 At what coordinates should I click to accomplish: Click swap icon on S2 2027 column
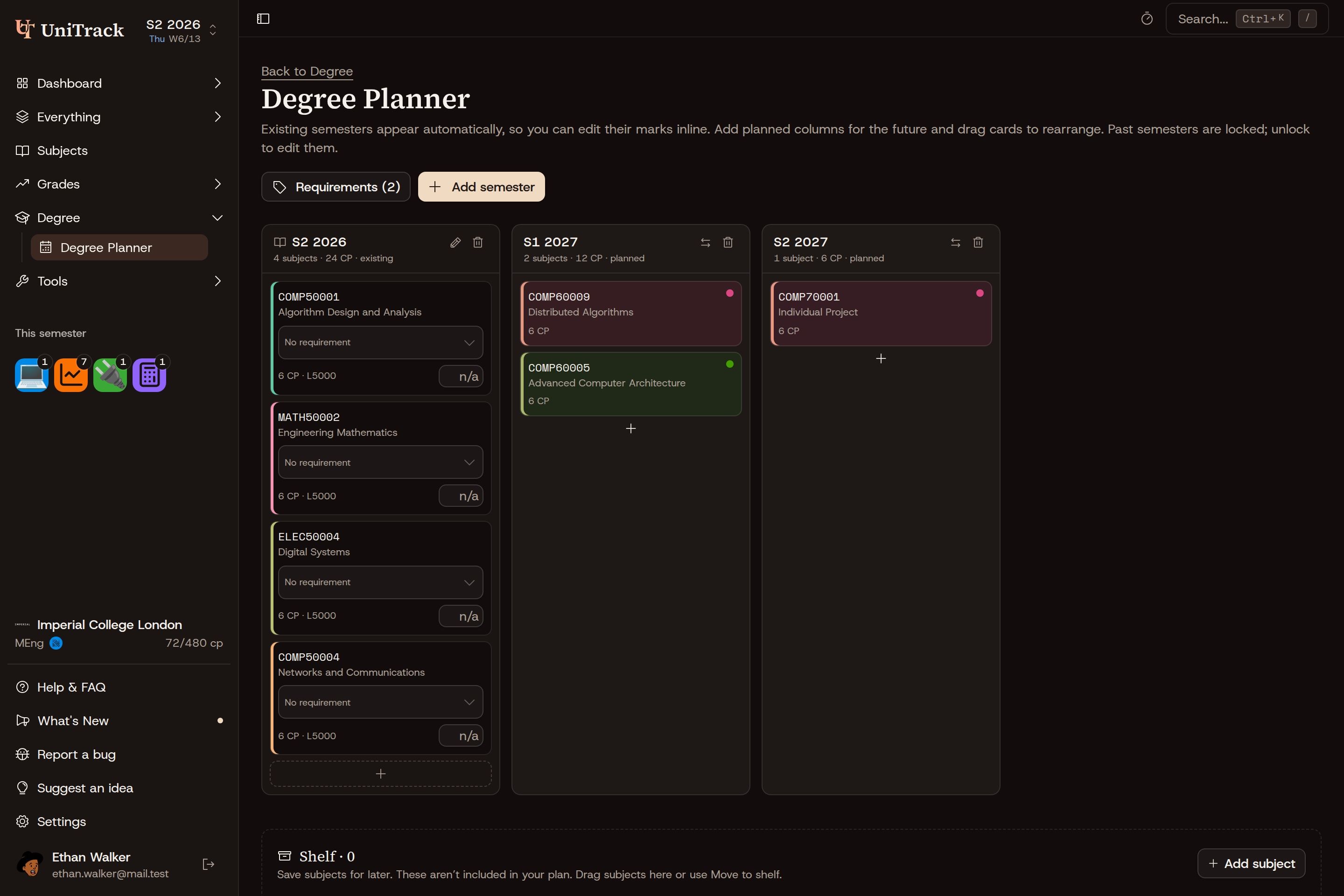point(955,242)
